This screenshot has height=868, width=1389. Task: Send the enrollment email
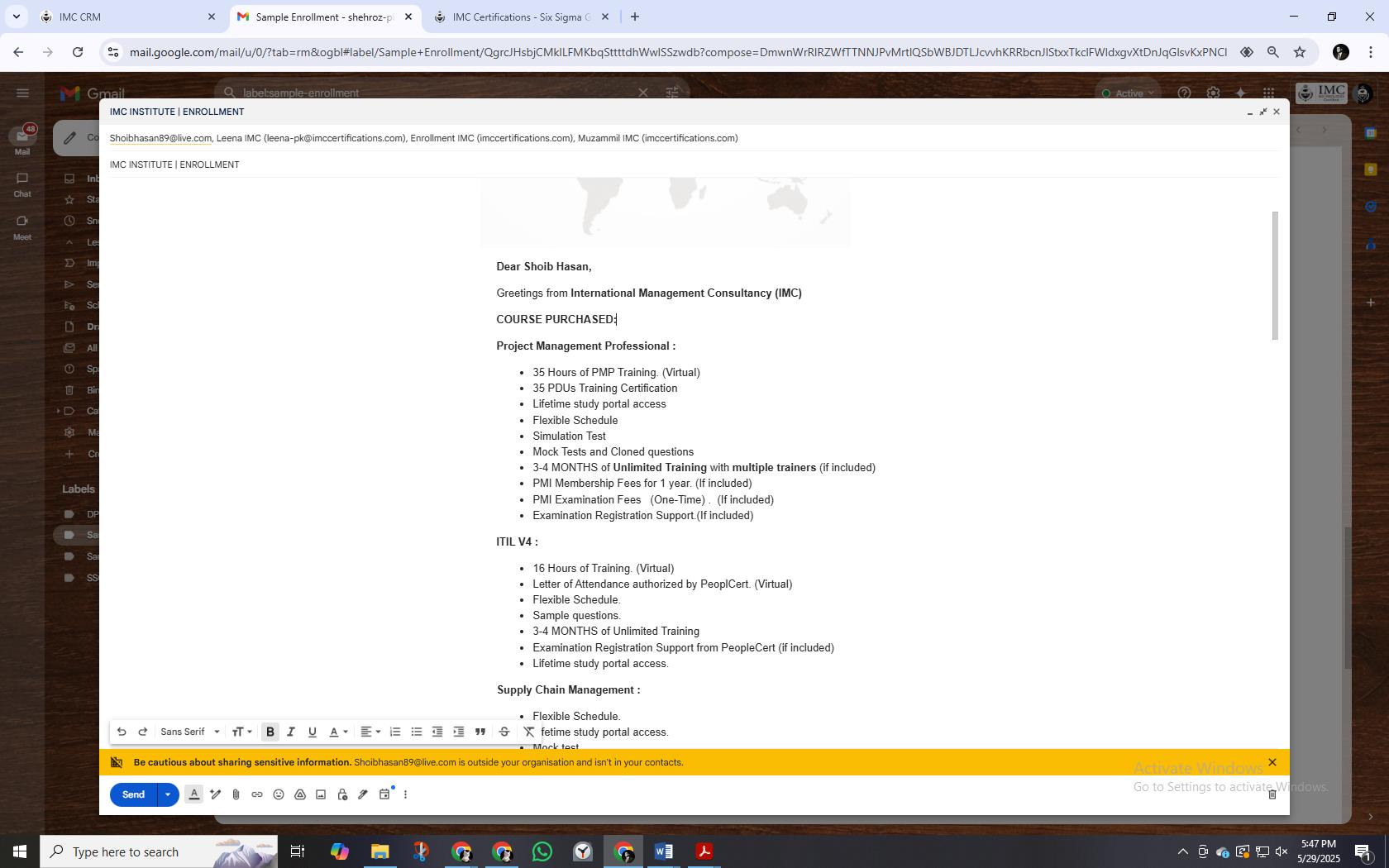(x=133, y=794)
